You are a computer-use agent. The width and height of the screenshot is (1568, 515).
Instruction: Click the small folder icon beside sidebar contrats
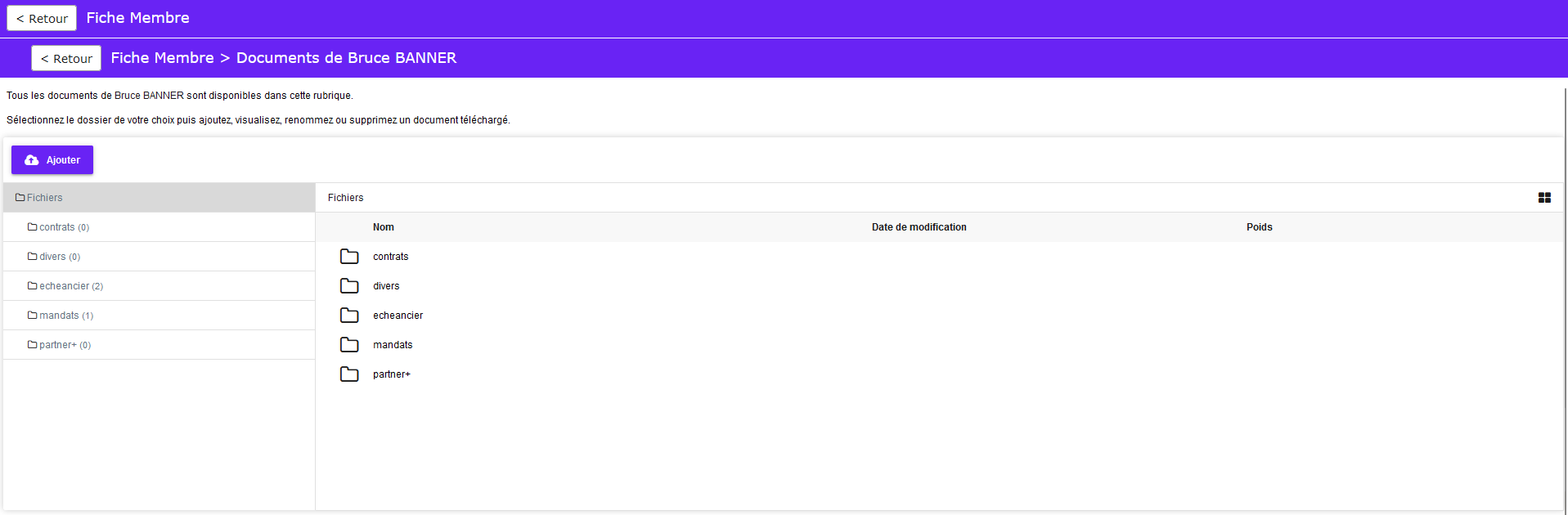33,227
